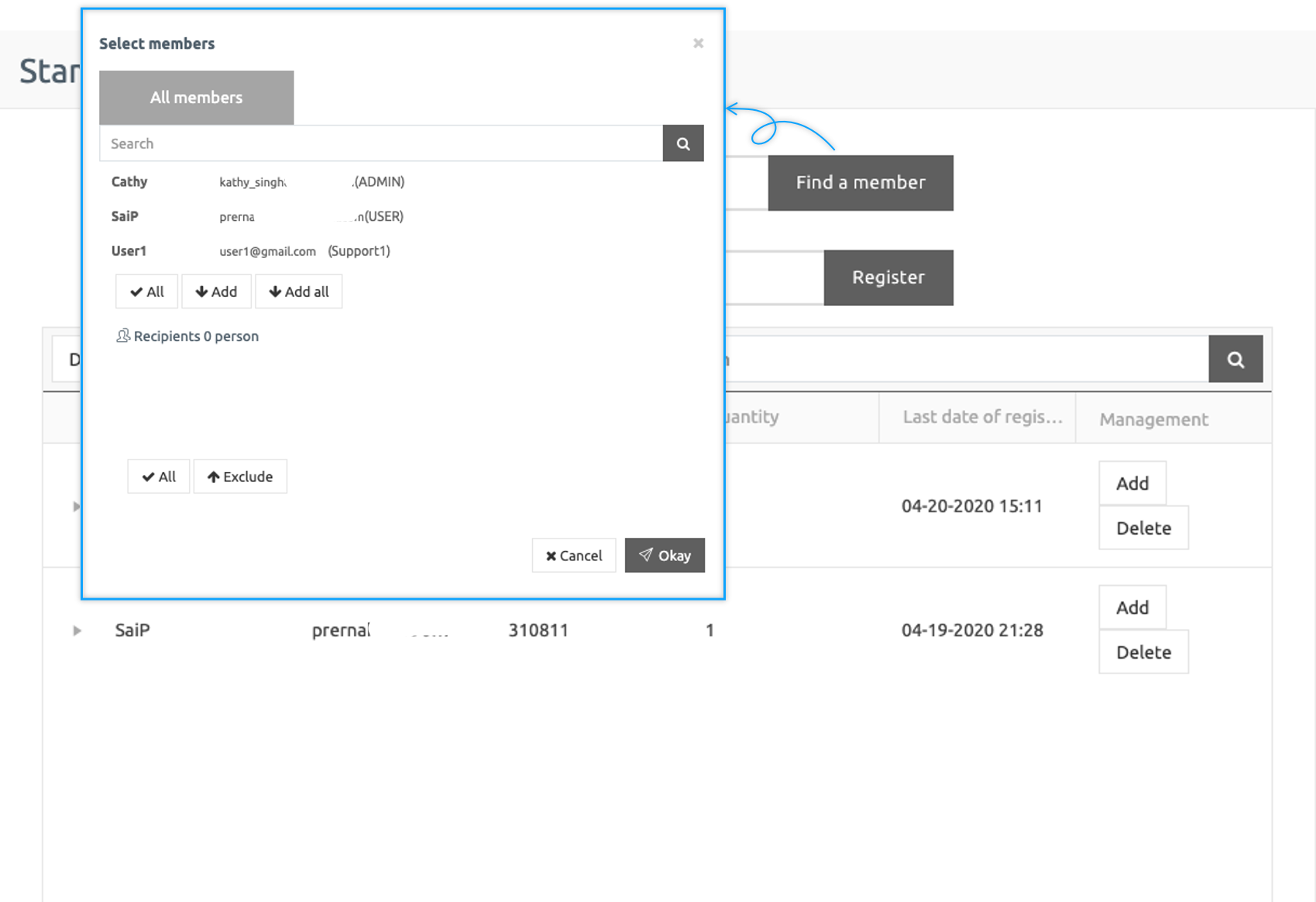
Task: Expand the SaiP table row arrow
Action: pyautogui.click(x=77, y=631)
